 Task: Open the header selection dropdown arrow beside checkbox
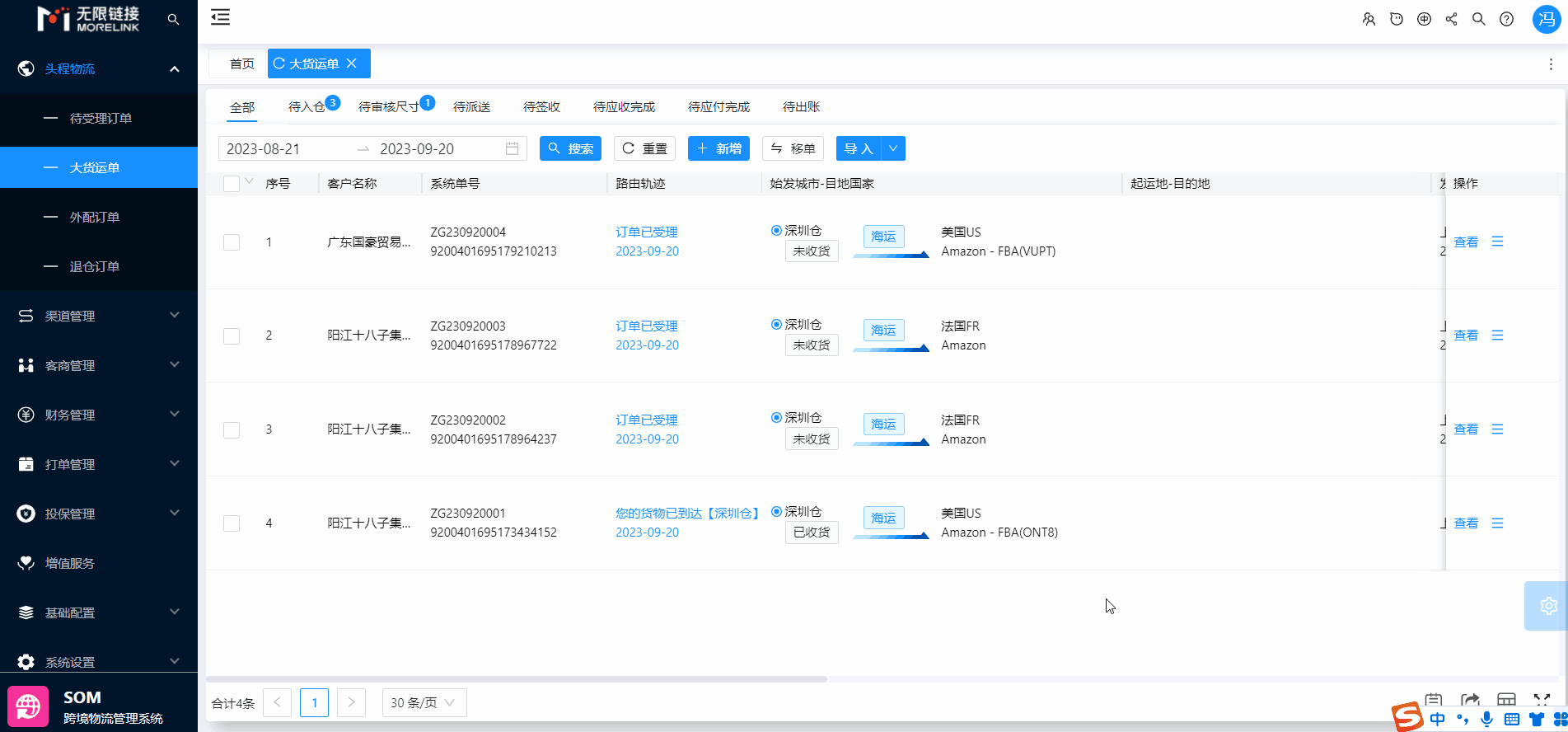[x=249, y=181]
